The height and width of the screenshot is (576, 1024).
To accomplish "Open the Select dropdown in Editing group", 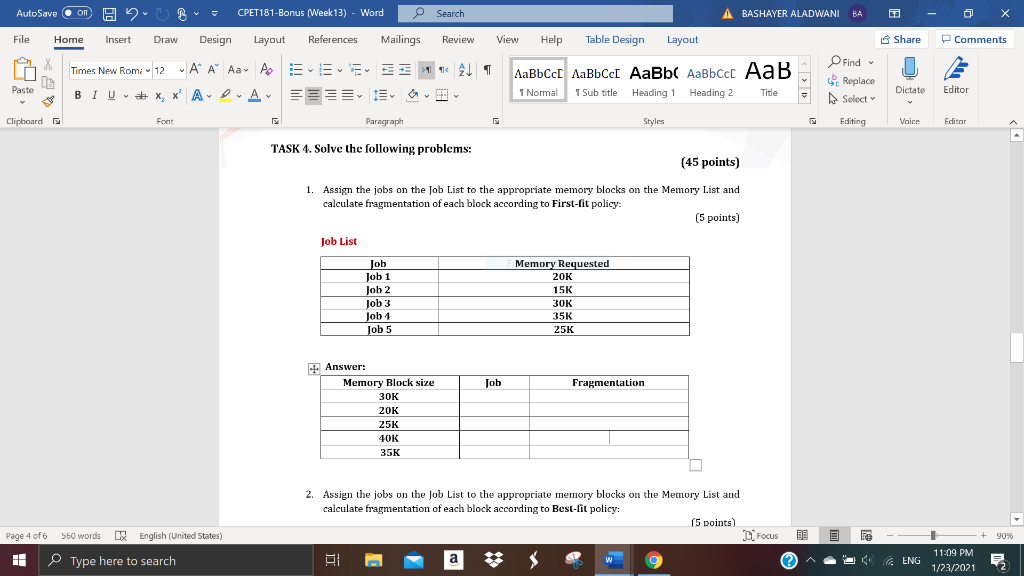I will 857,99.
